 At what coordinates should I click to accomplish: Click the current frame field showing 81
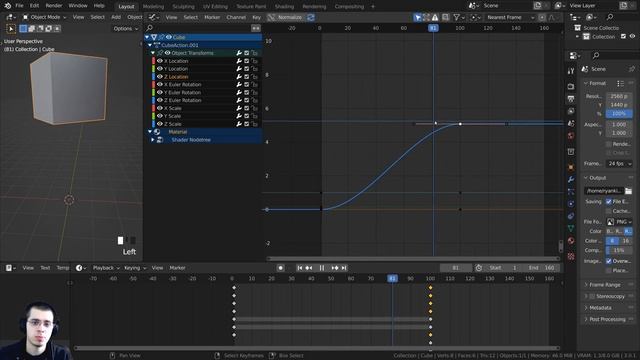[x=456, y=268]
